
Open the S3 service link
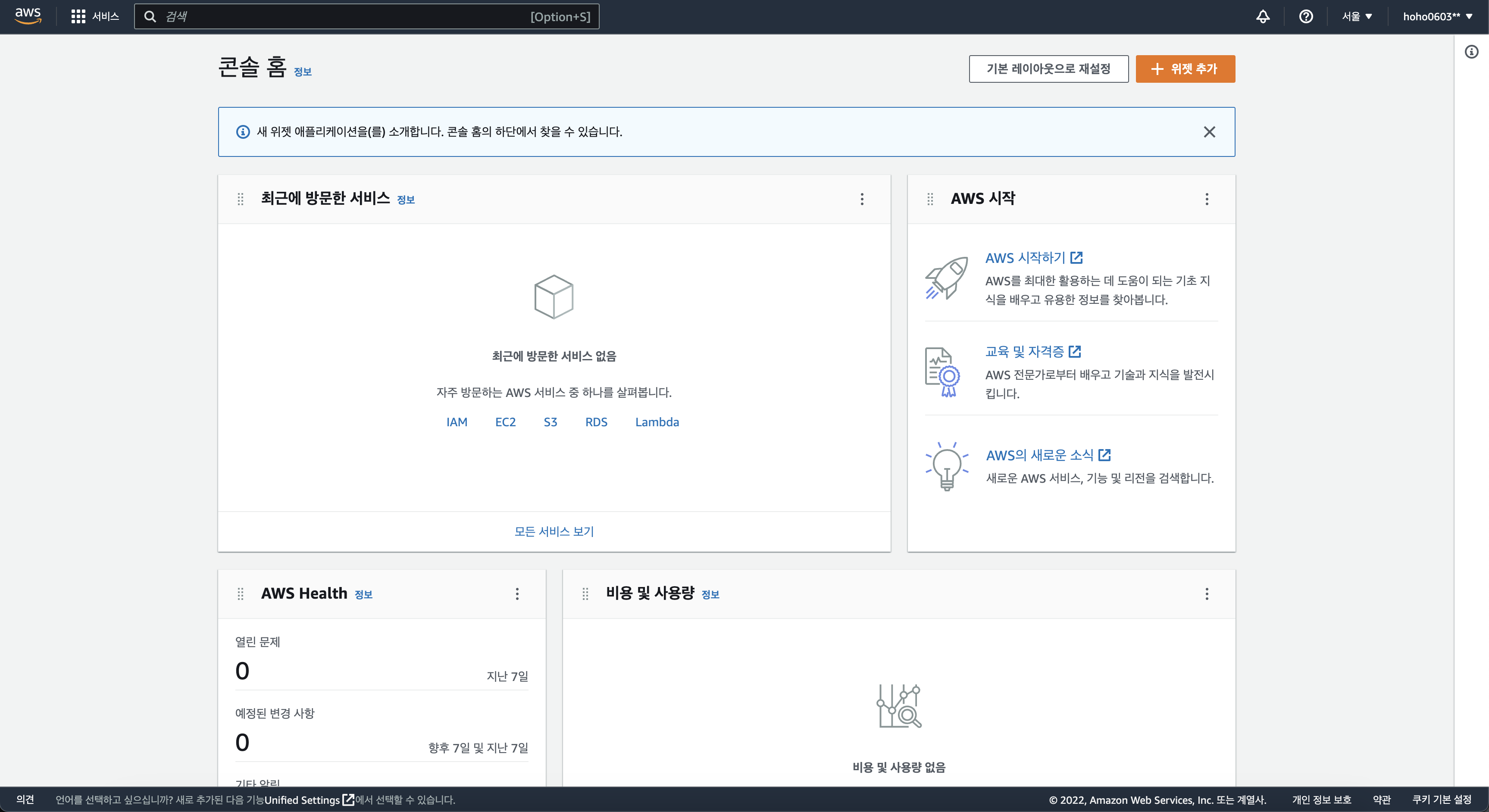(x=550, y=422)
